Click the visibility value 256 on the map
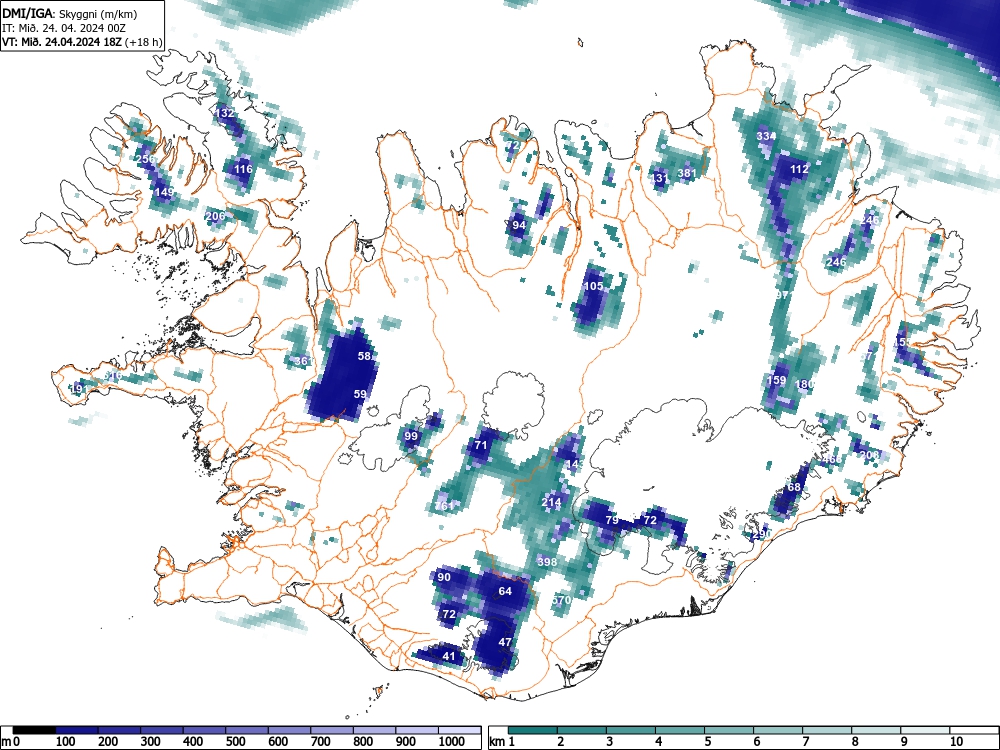This screenshot has width=1000, height=750. (x=145, y=159)
